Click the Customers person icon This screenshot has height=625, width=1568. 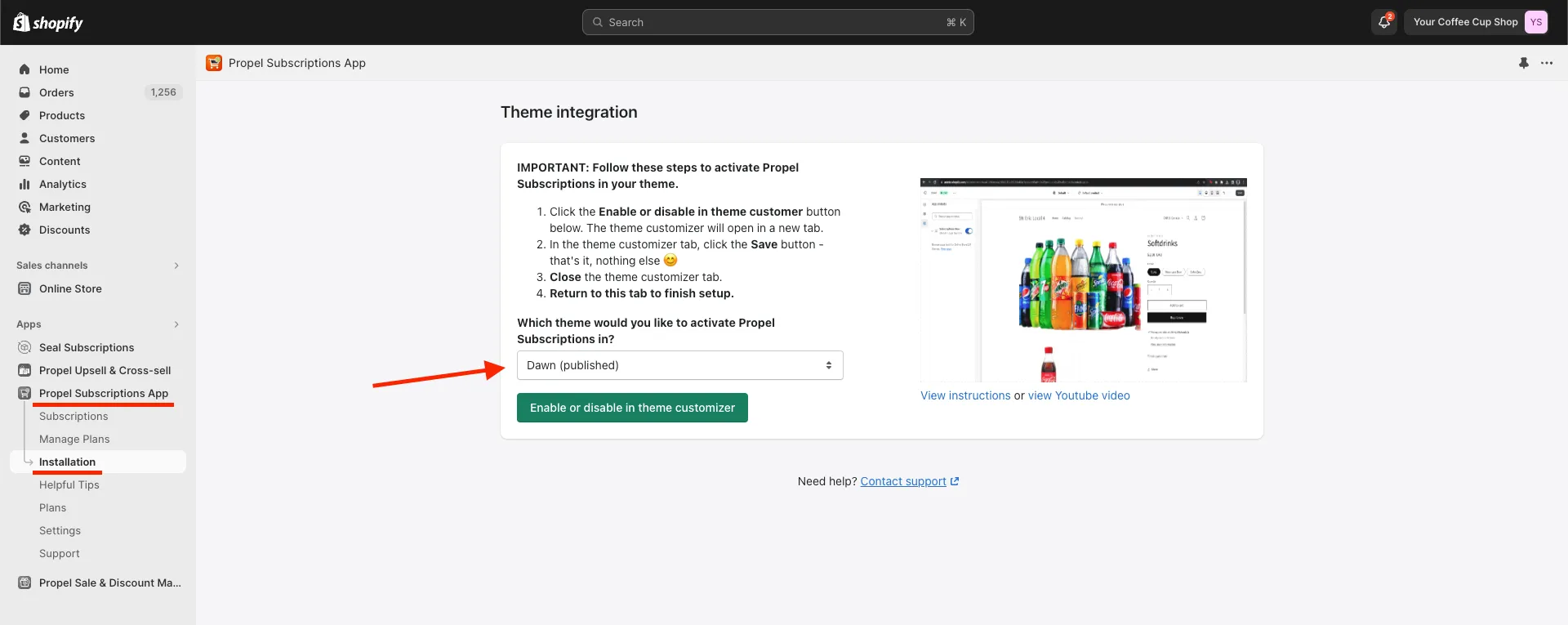(x=24, y=138)
